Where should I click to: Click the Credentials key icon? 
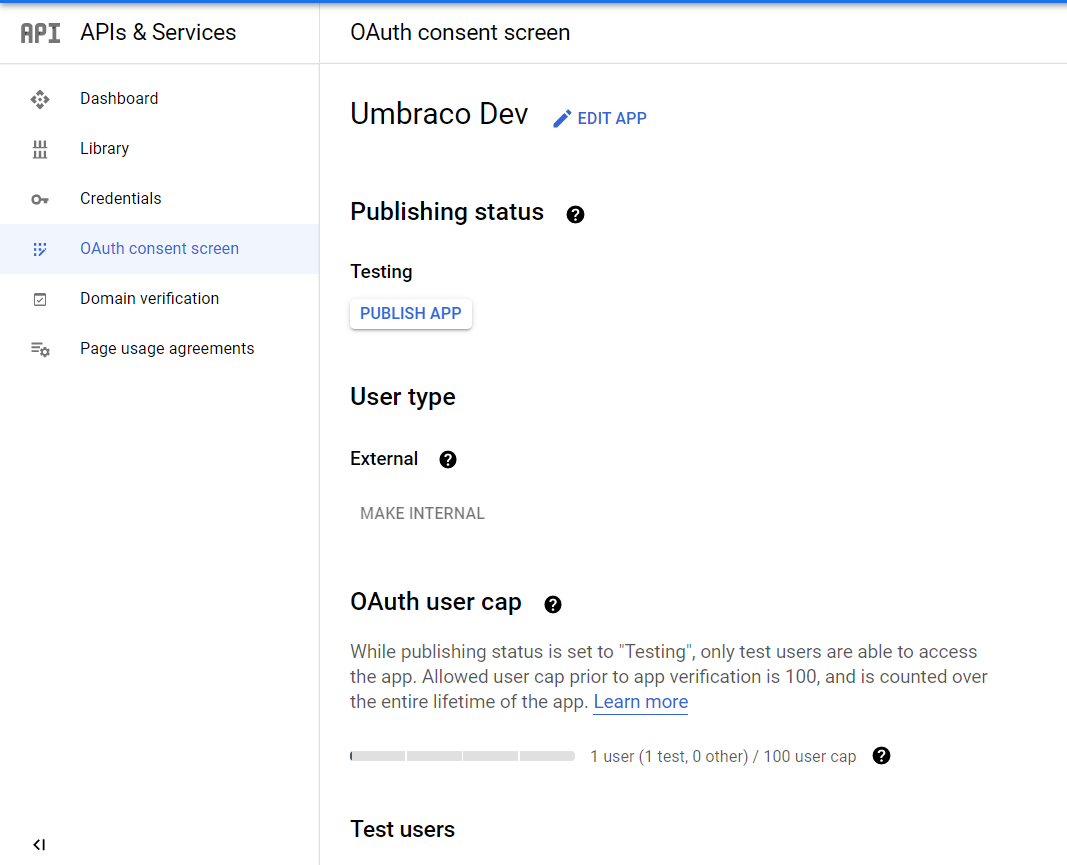pos(40,199)
